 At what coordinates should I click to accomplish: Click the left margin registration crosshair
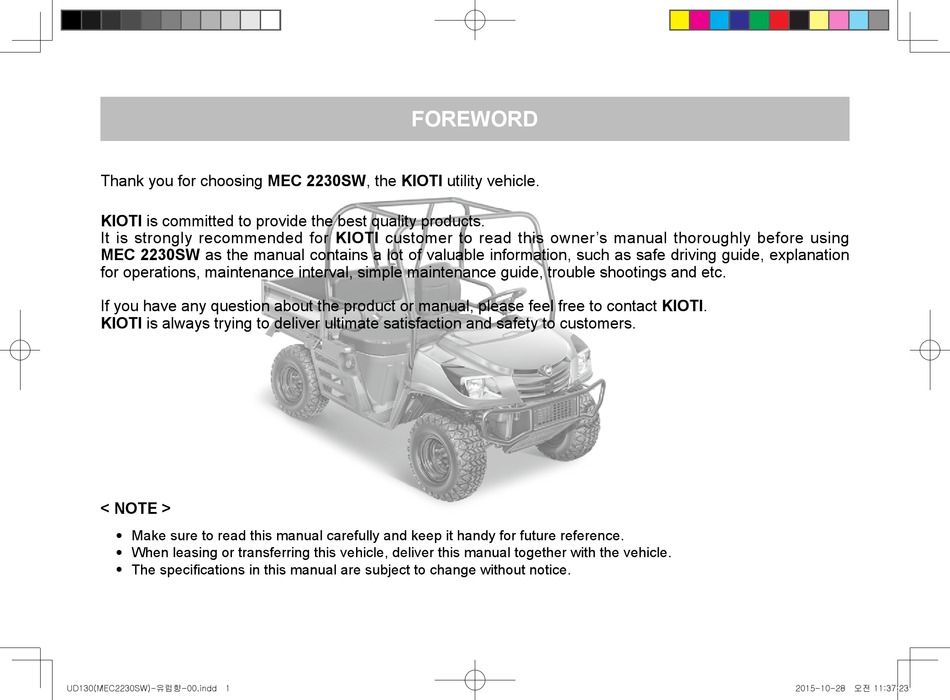click(x=20, y=350)
